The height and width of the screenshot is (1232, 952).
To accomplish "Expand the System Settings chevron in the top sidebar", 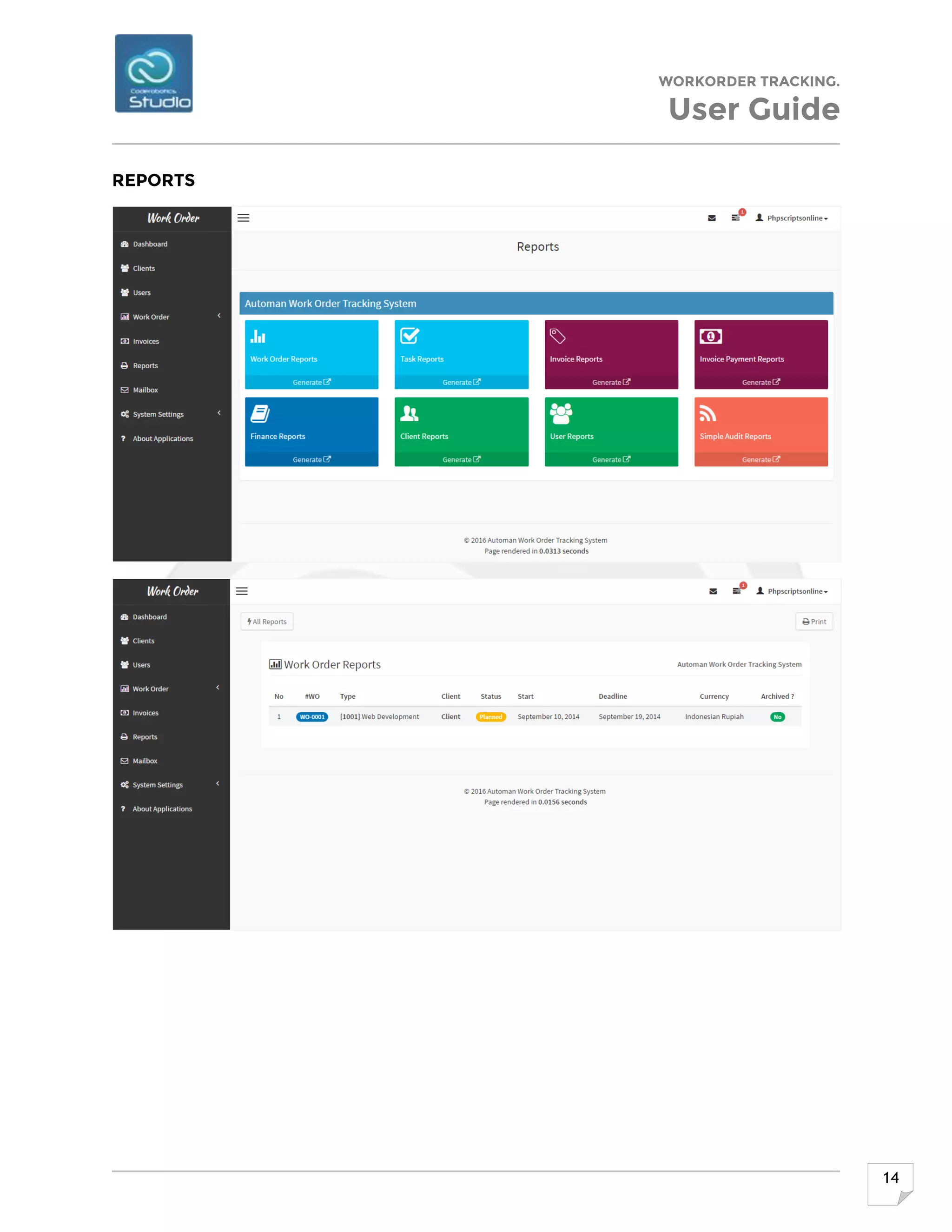I will pyautogui.click(x=219, y=413).
